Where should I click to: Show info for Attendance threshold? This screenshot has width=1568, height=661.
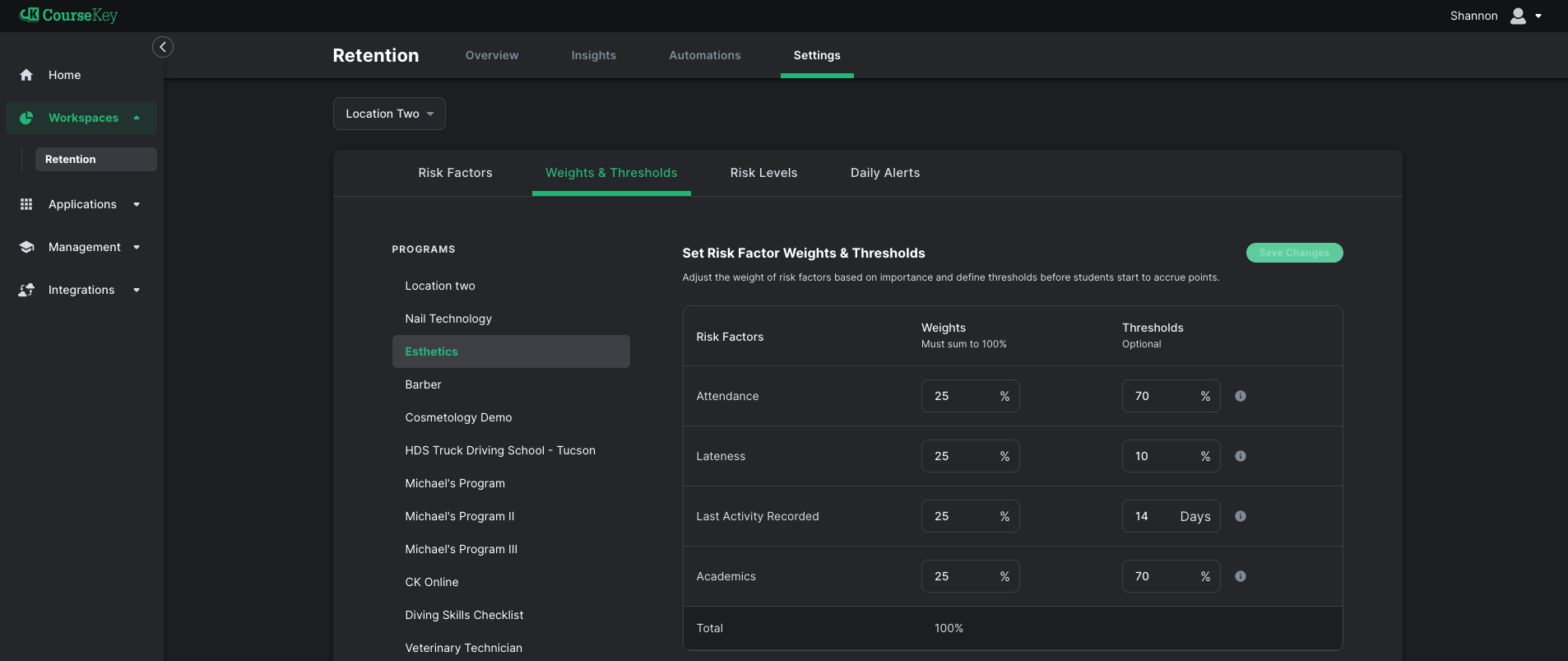click(x=1241, y=396)
